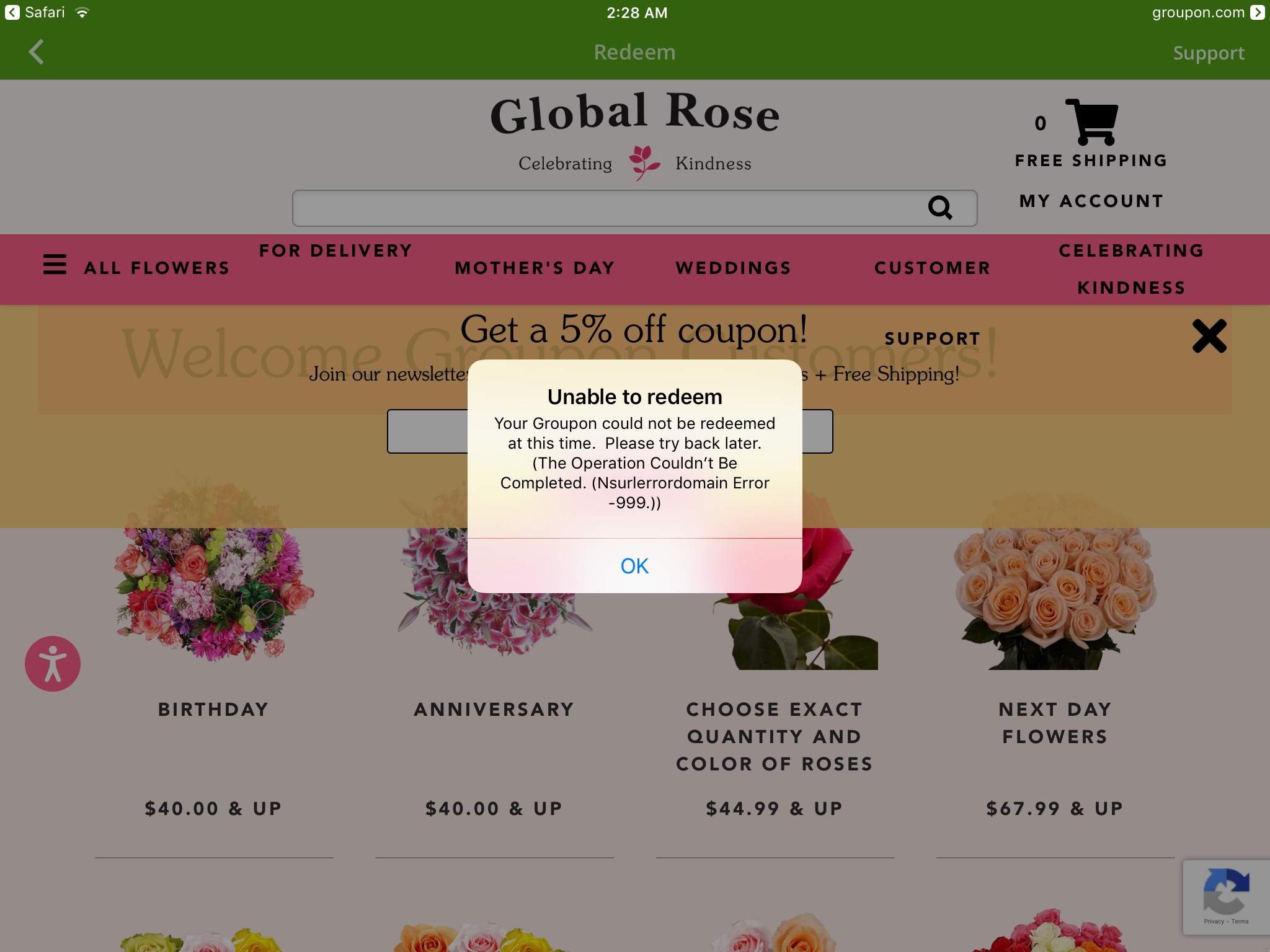This screenshot has width=1270, height=952.
Task: Select the Weddings menu item
Action: click(x=733, y=268)
